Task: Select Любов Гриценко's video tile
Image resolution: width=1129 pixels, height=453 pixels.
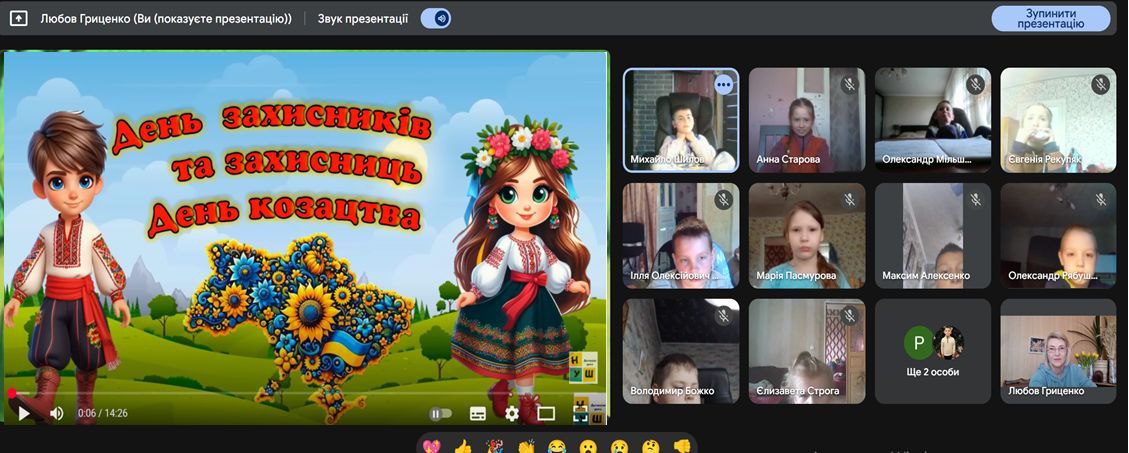Action: pyautogui.click(x=1058, y=350)
